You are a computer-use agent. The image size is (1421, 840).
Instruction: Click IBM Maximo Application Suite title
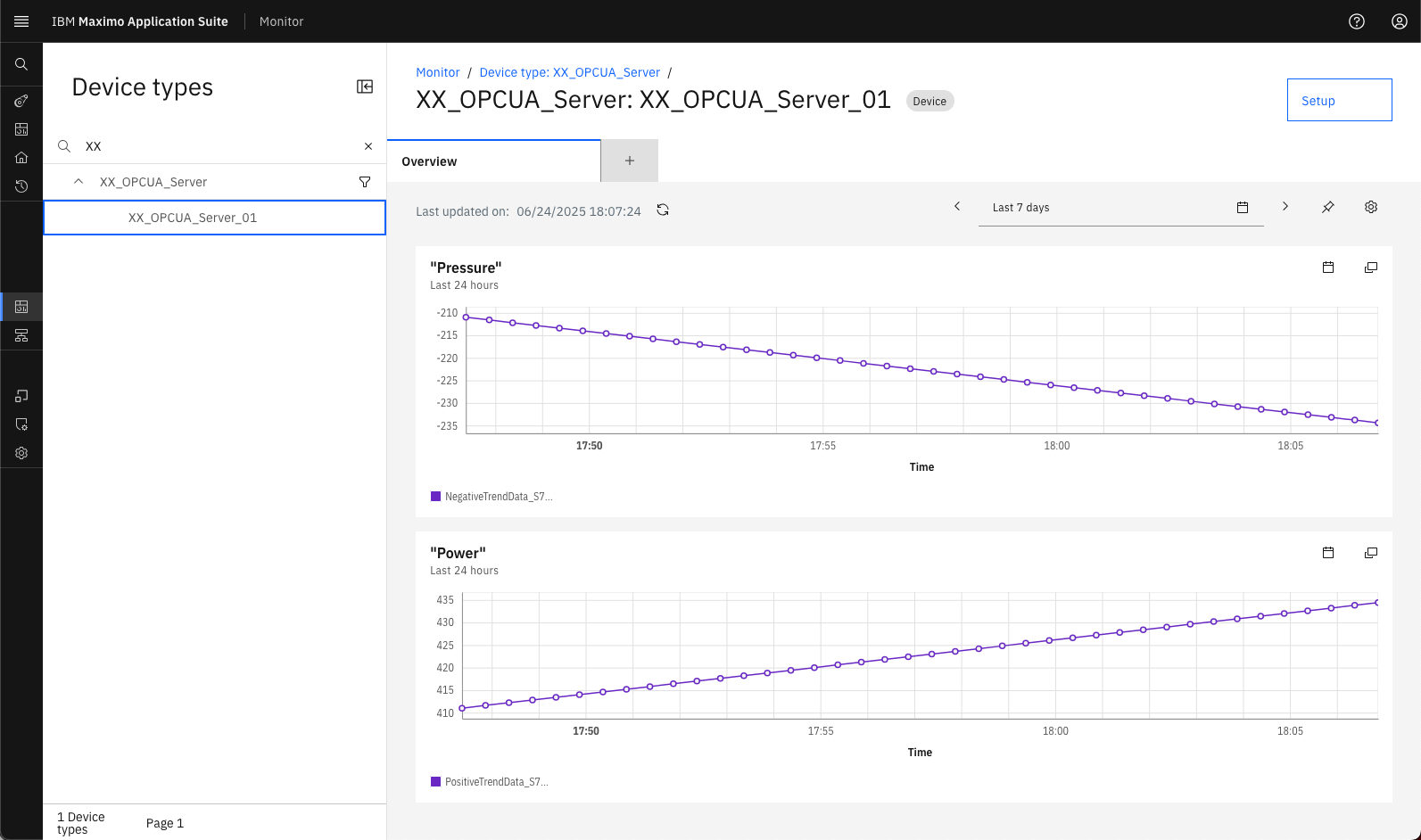click(x=140, y=21)
